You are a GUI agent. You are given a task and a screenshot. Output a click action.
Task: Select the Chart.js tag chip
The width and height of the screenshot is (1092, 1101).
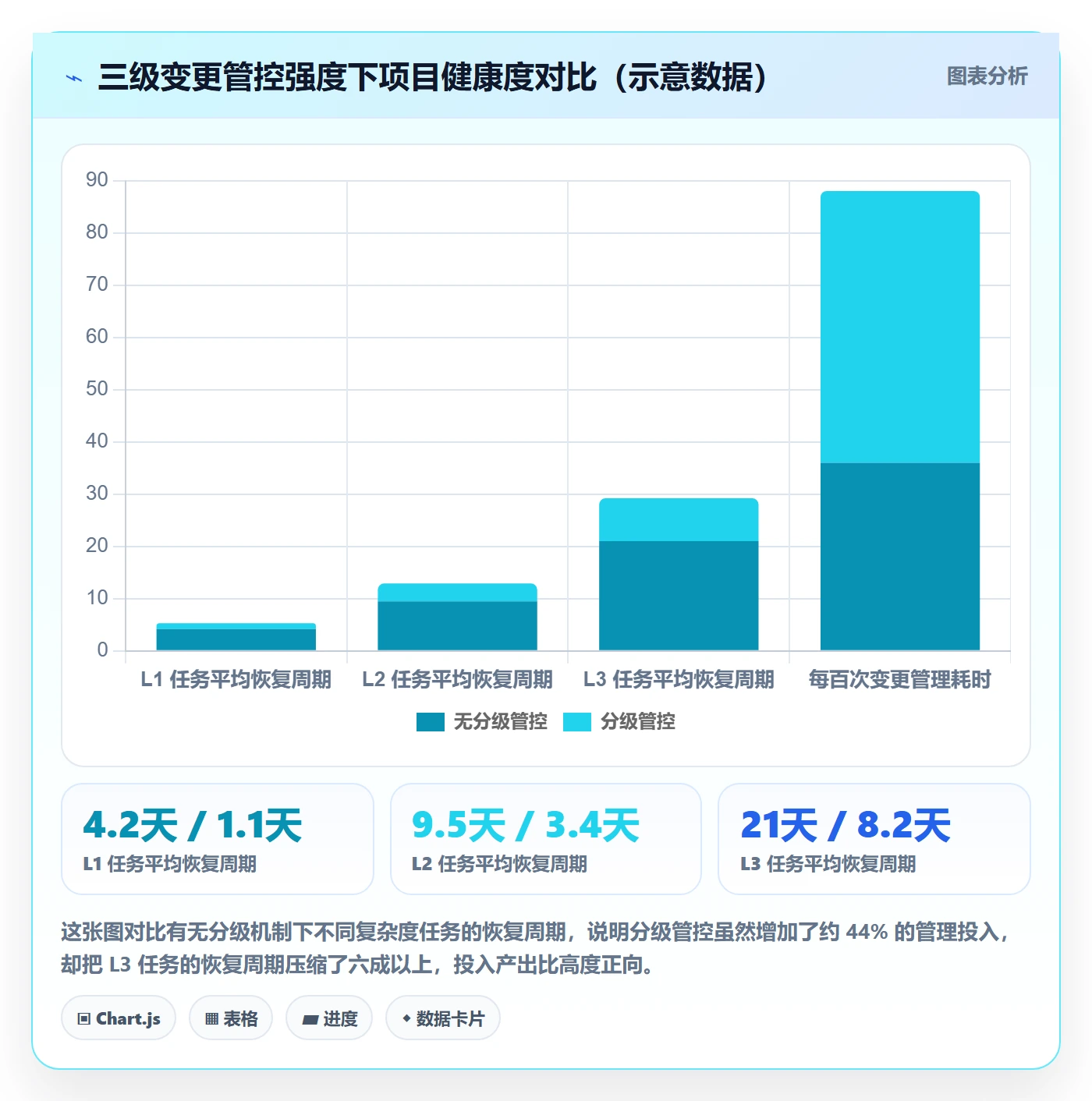[x=119, y=1018]
